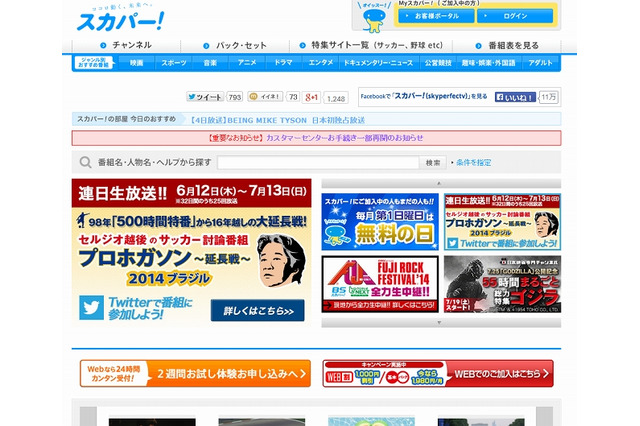This screenshot has height=426, width=640.
Task: Open the パック・セット menu
Action: coord(235,46)
